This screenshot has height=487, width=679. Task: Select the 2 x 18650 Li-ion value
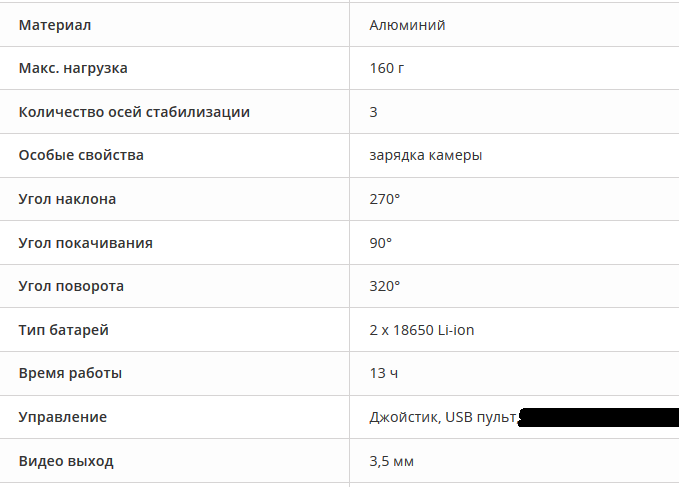pyautogui.click(x=422, y=330)
